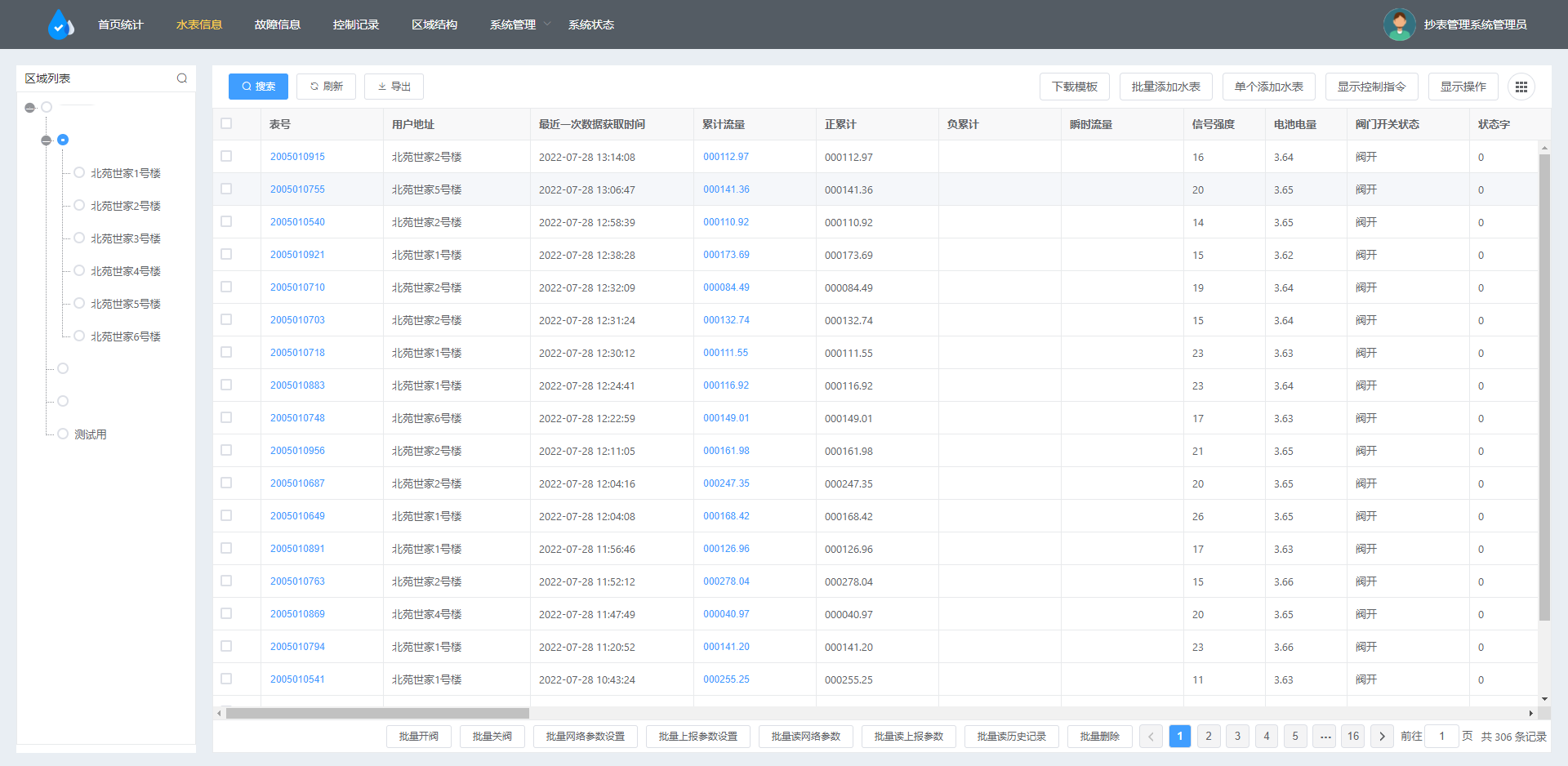Screen dimensions: 1568x766
Task: Toggle select-all checkbox in table header
Action: point(226,123)
